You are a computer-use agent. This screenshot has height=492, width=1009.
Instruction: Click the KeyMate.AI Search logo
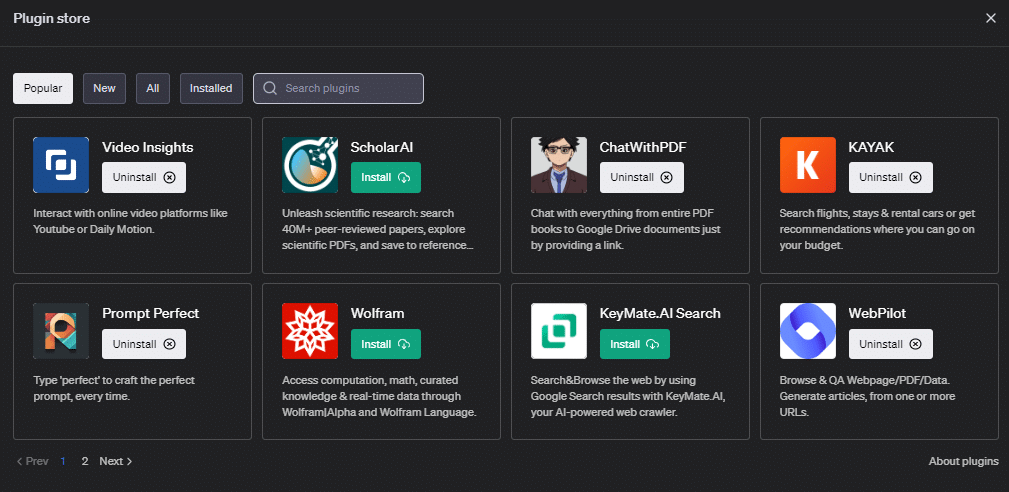(559, 331)
